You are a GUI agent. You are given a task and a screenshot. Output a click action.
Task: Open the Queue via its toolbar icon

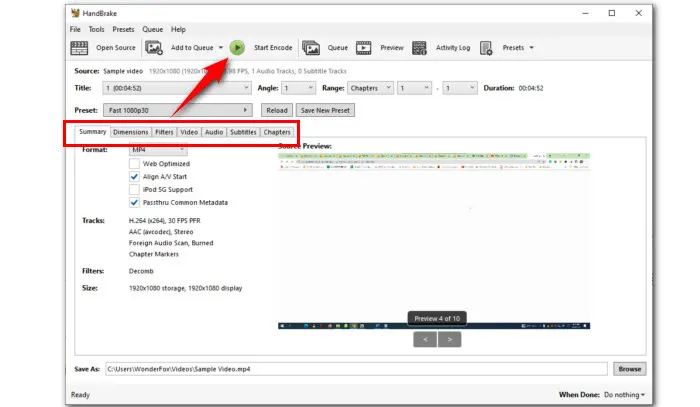[x=312, y=47]
